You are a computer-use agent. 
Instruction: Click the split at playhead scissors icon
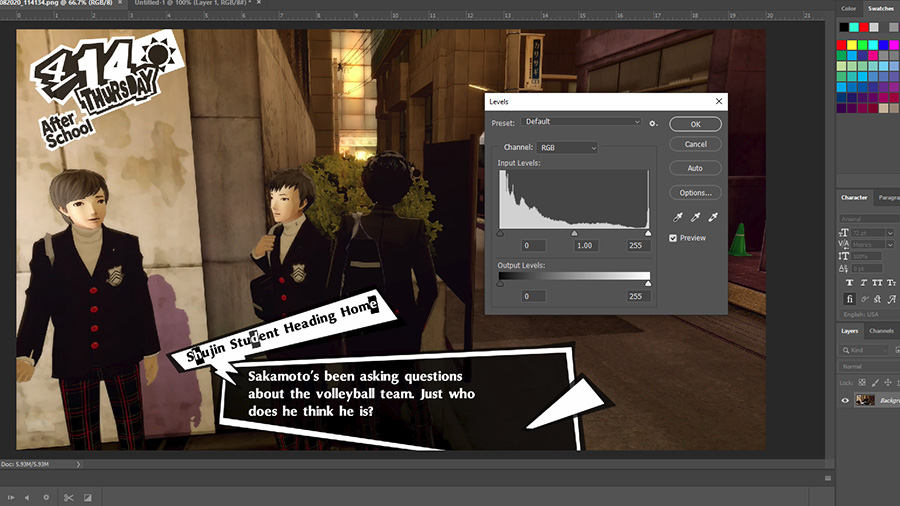click(68, 497)
